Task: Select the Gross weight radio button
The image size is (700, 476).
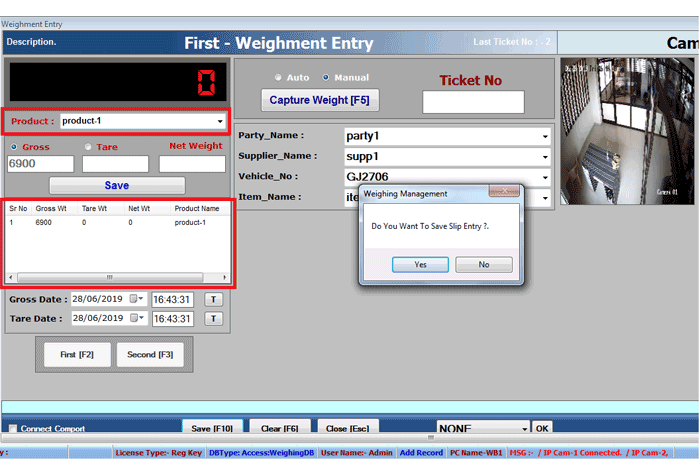Action: [x=14, y=147]
